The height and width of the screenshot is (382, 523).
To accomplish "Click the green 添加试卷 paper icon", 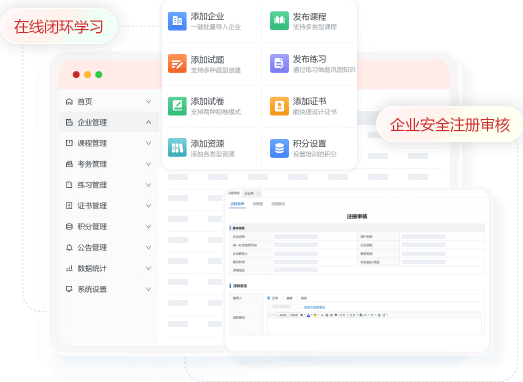I will coord(177,106).
